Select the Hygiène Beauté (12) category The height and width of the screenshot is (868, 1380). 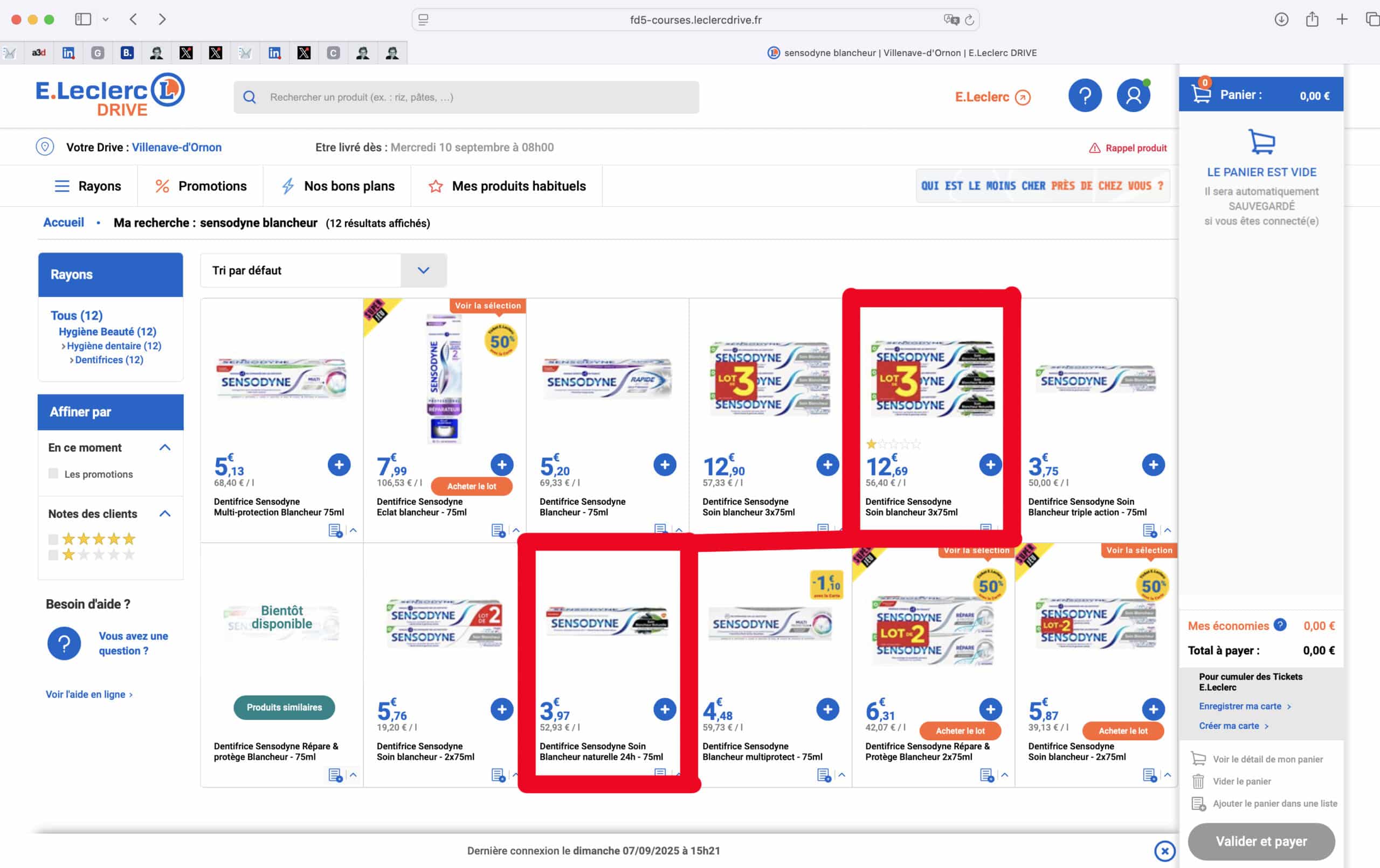(107, 331)
